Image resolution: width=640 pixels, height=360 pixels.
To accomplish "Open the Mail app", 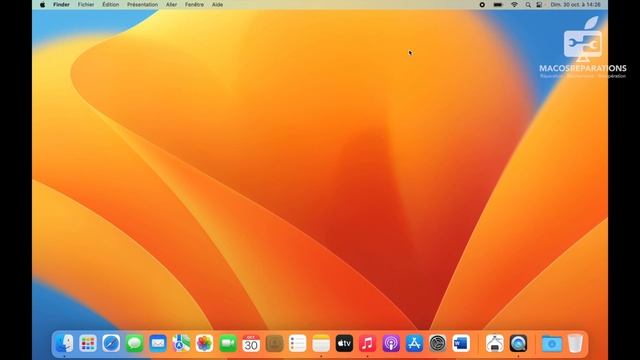I will click(158, 343).
